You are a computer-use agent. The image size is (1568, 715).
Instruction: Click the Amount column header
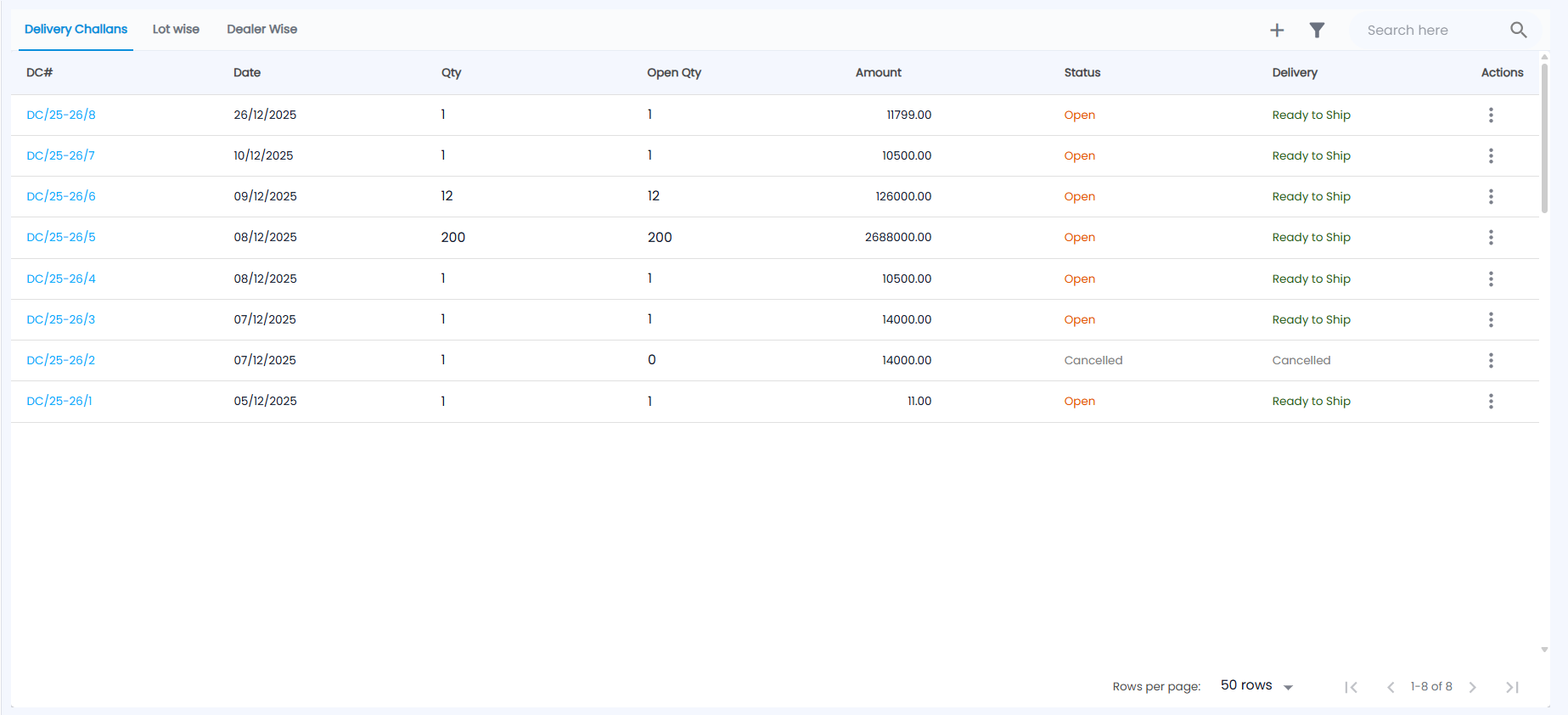click(879, 73)
